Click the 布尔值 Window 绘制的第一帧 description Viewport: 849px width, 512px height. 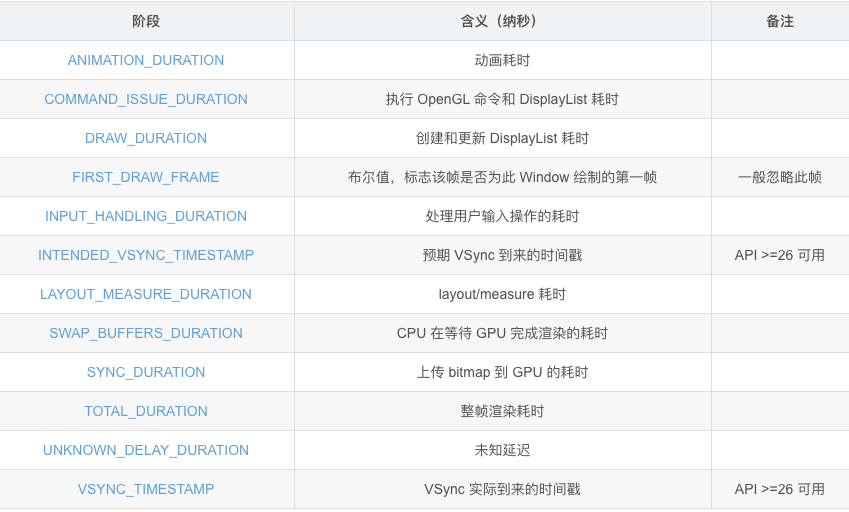coord(502,177)
